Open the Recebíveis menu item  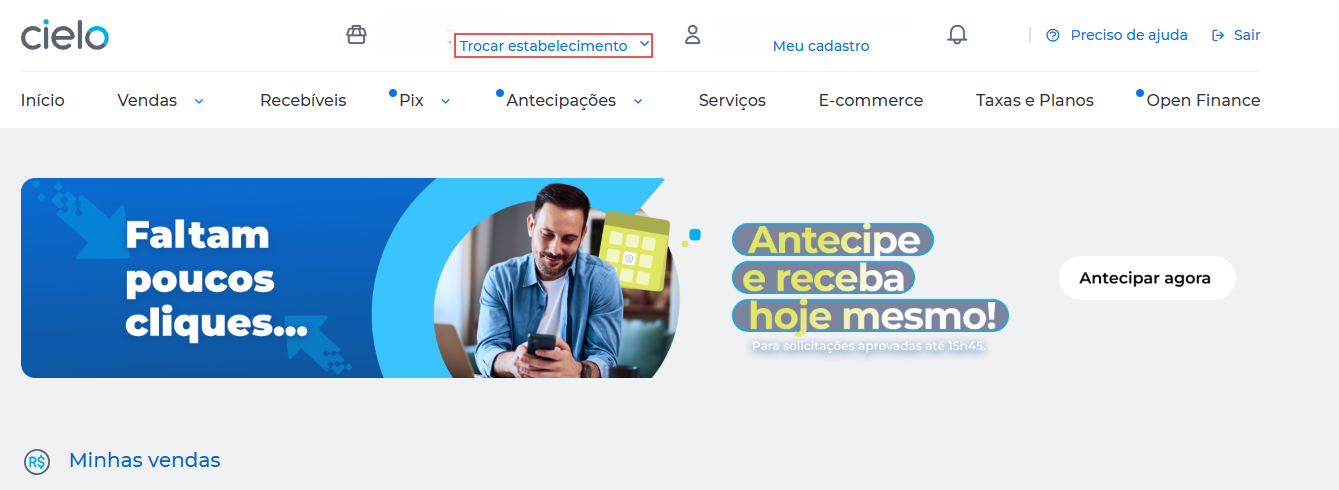point(303,100)
